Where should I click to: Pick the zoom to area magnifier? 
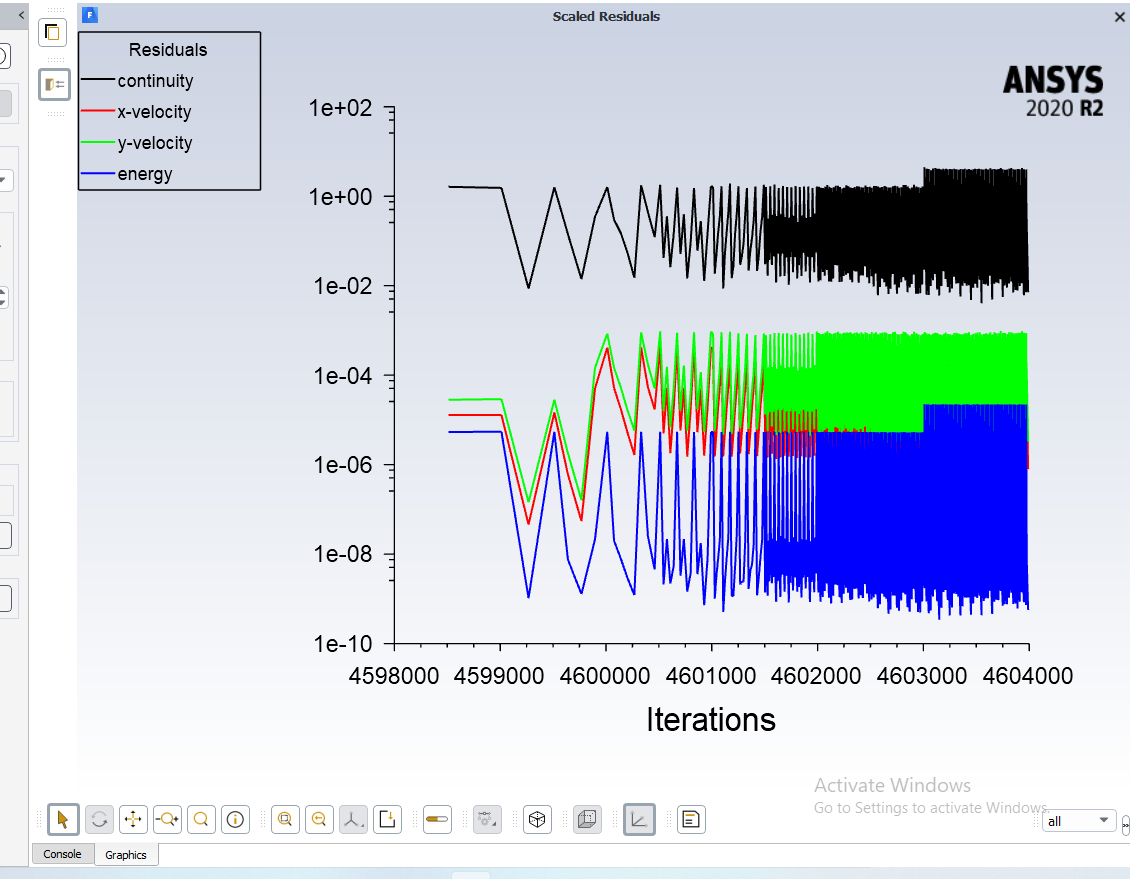[x=201, y=820]
